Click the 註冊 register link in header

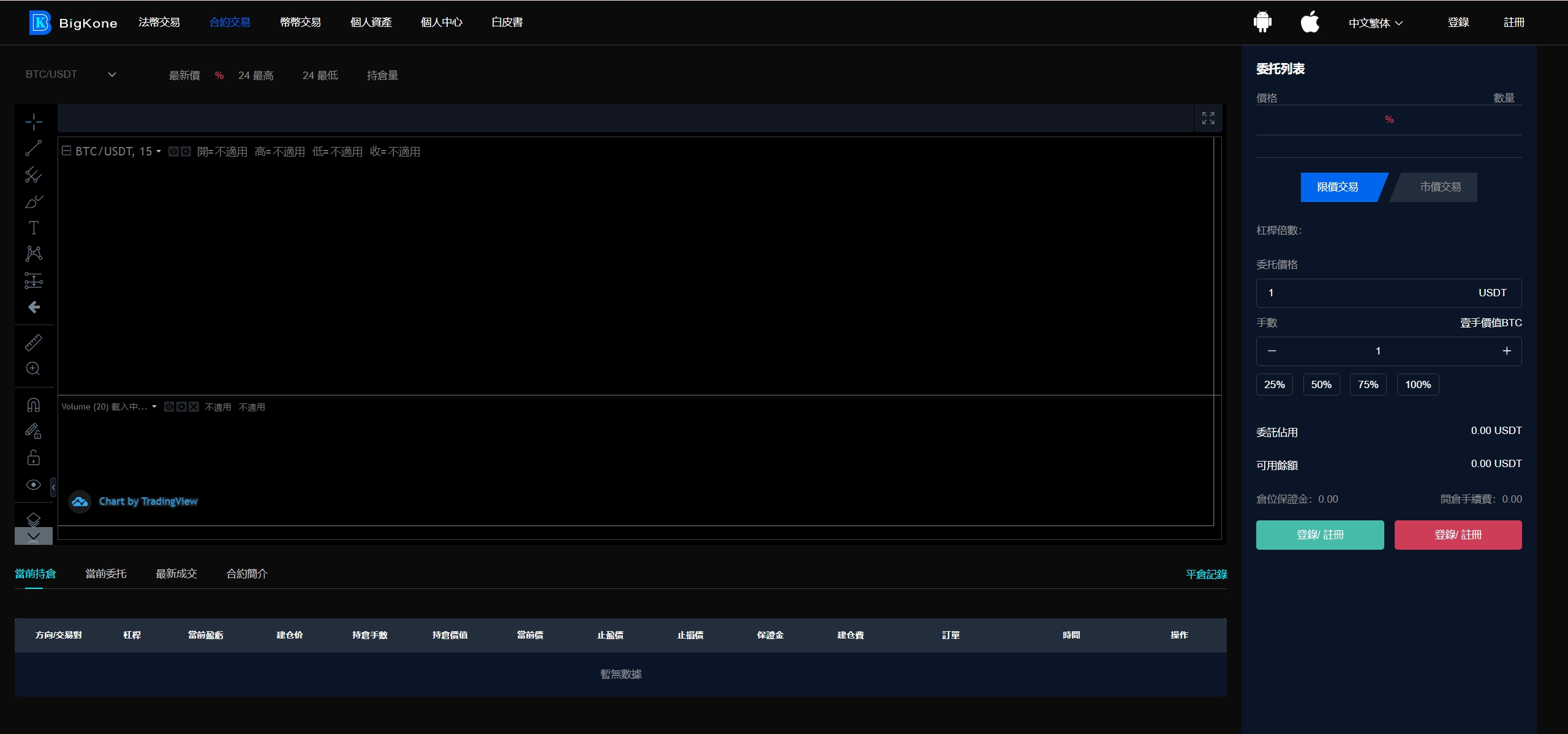pos(1514,22)
